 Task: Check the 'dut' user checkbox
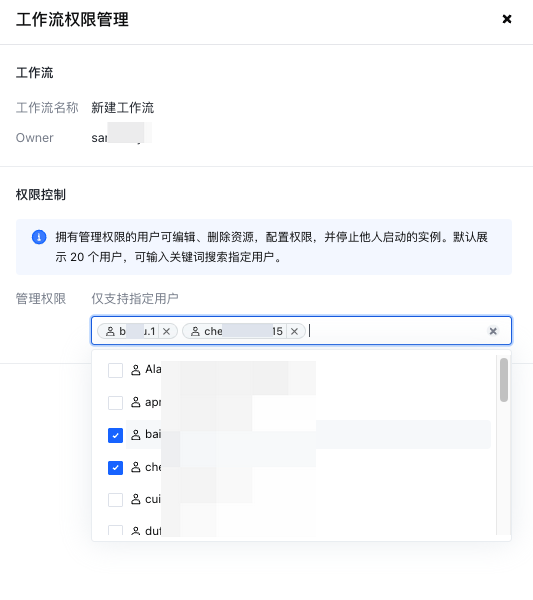pos(115,530)
